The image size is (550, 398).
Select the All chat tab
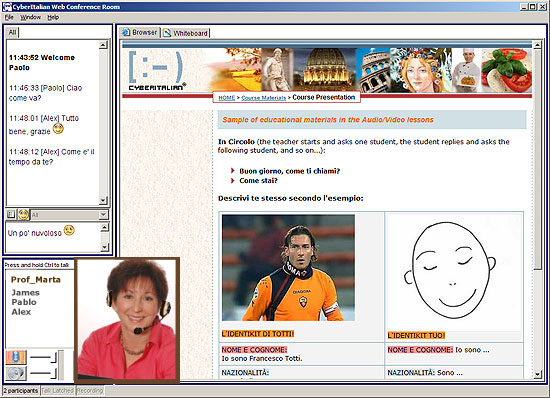coord(12,32)
